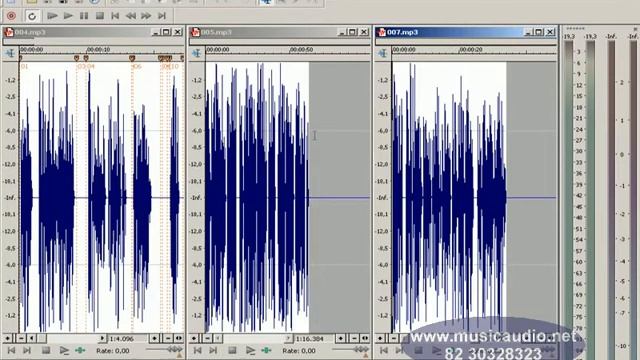Click the Forward button in transport toolbar

[146, 16]
